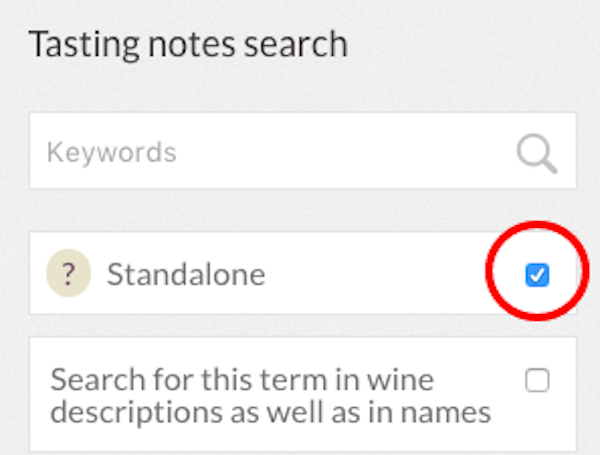Focus the Keywords input field
This screenshot has height=455, width=600.
(270, 152)
